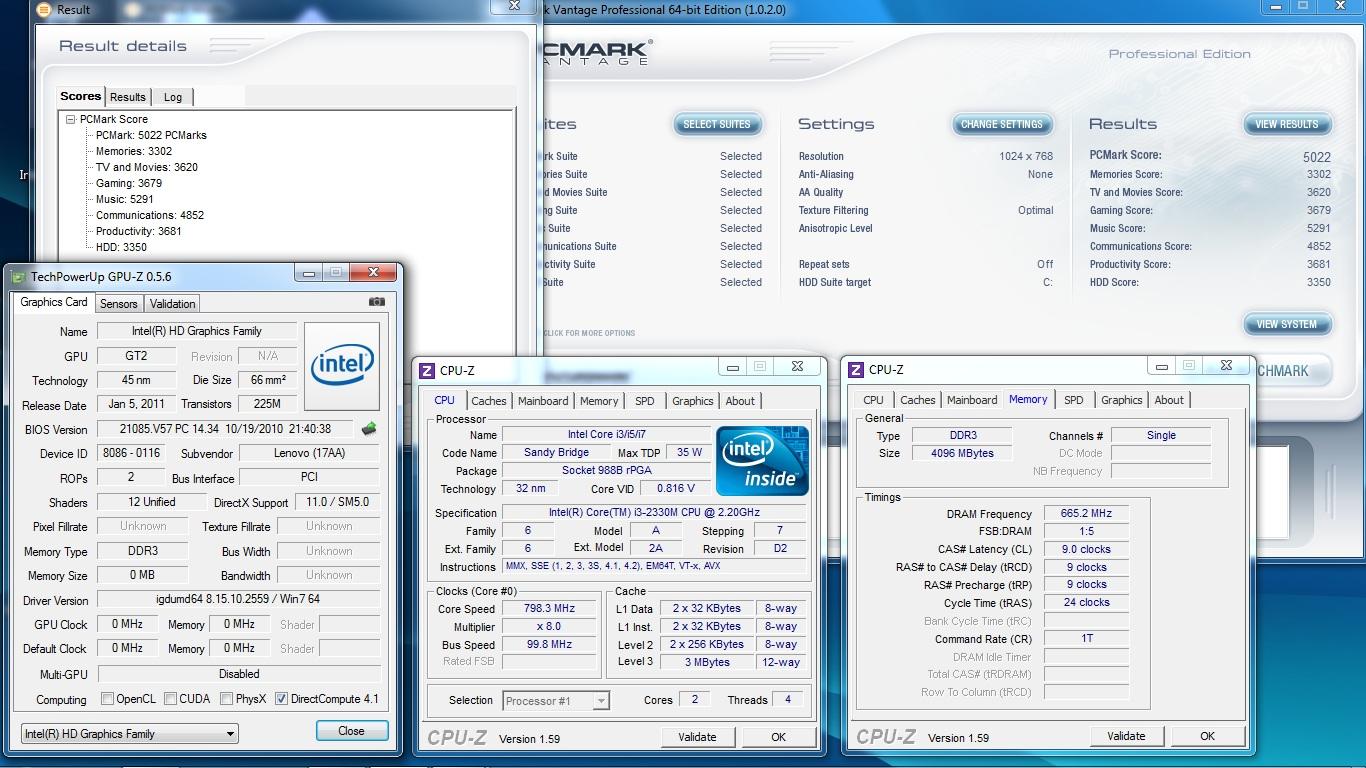Open the Processor #1 selection dropdown
Viewport: 1366px width, 768px height.
556,701
